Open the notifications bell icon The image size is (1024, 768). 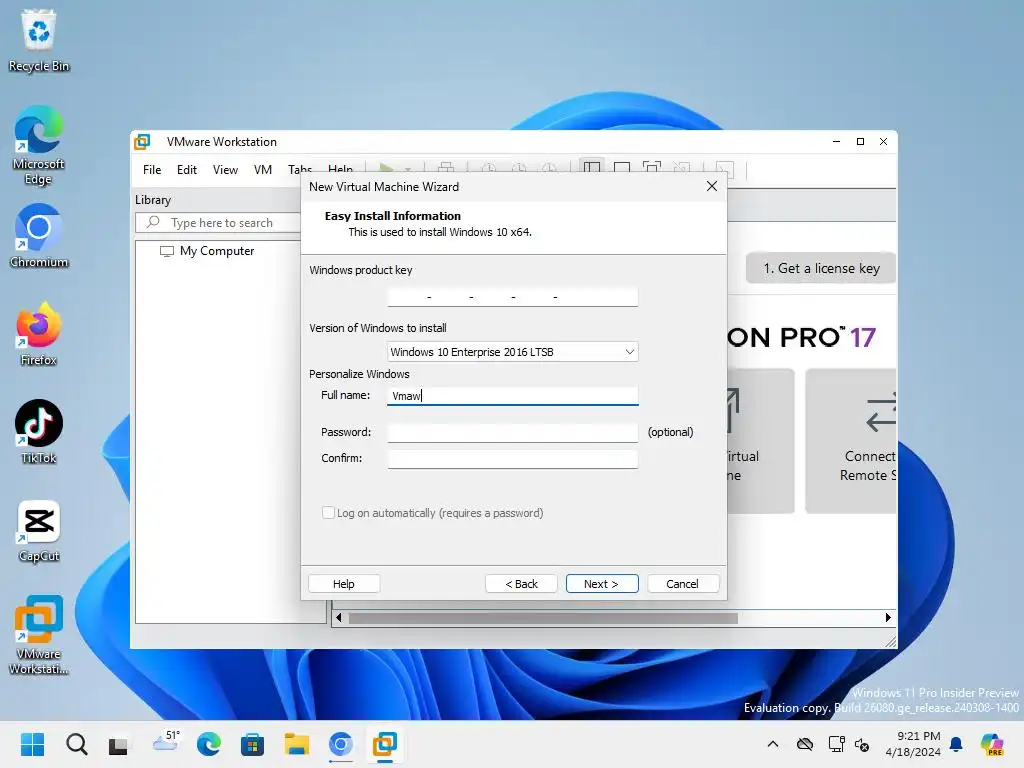(956, 744)
